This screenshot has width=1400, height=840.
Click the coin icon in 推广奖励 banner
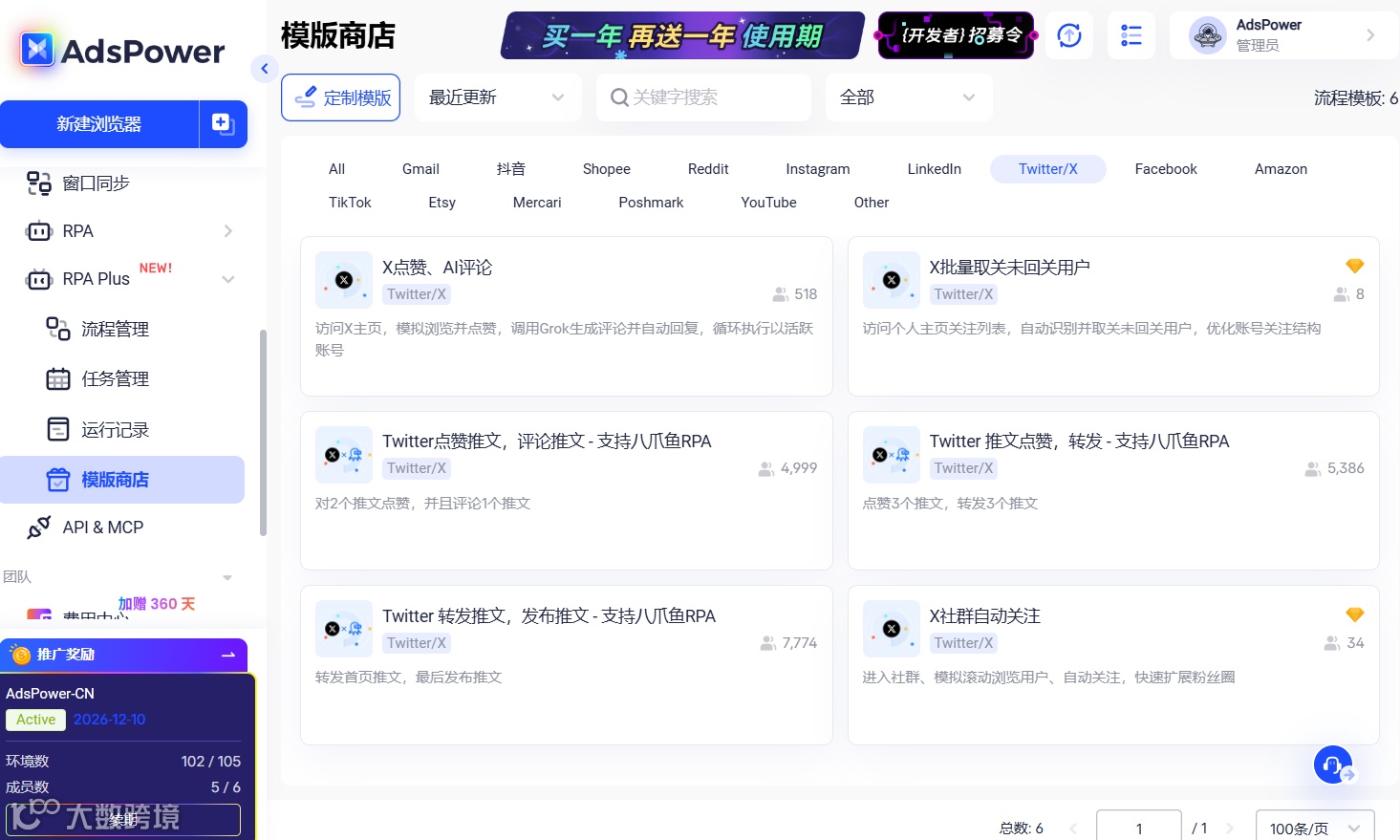click(x=21, y=655)
